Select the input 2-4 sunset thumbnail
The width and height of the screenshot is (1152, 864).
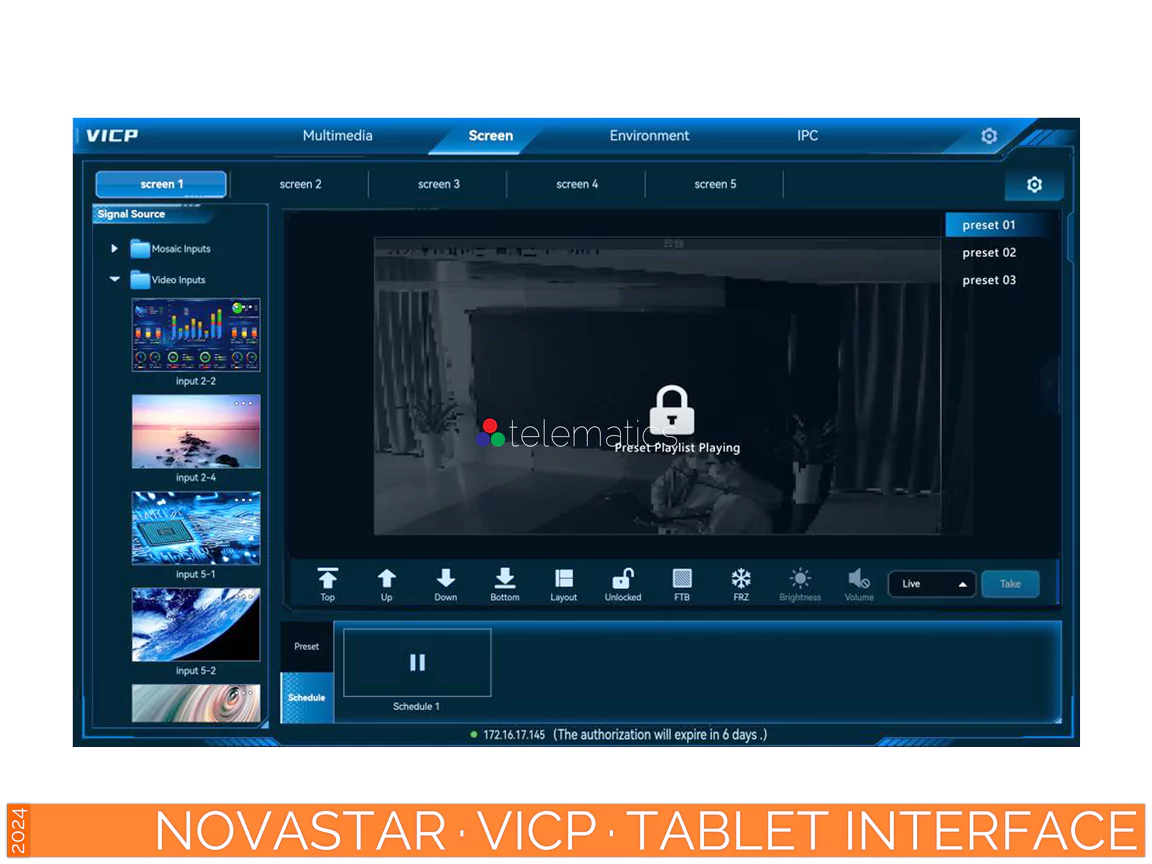196,432
